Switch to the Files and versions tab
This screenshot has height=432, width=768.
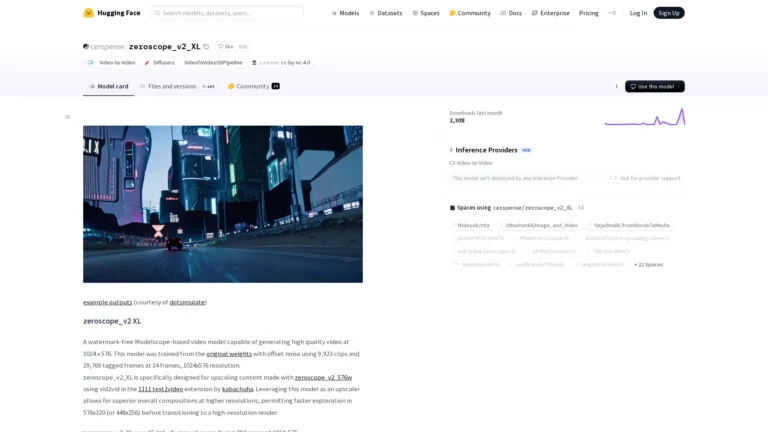click(172, 86)
